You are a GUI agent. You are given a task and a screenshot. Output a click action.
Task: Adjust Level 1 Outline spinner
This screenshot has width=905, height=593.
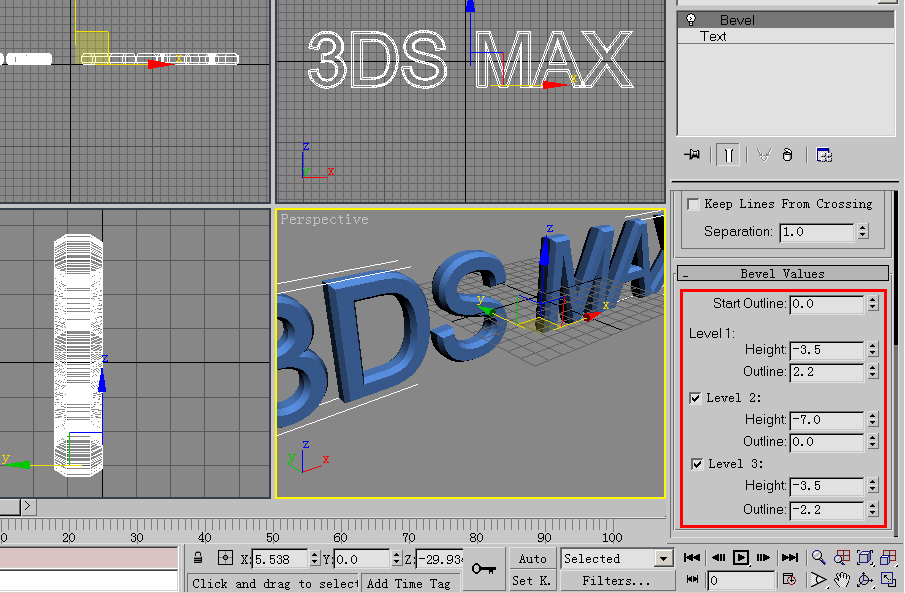[873, 371]
